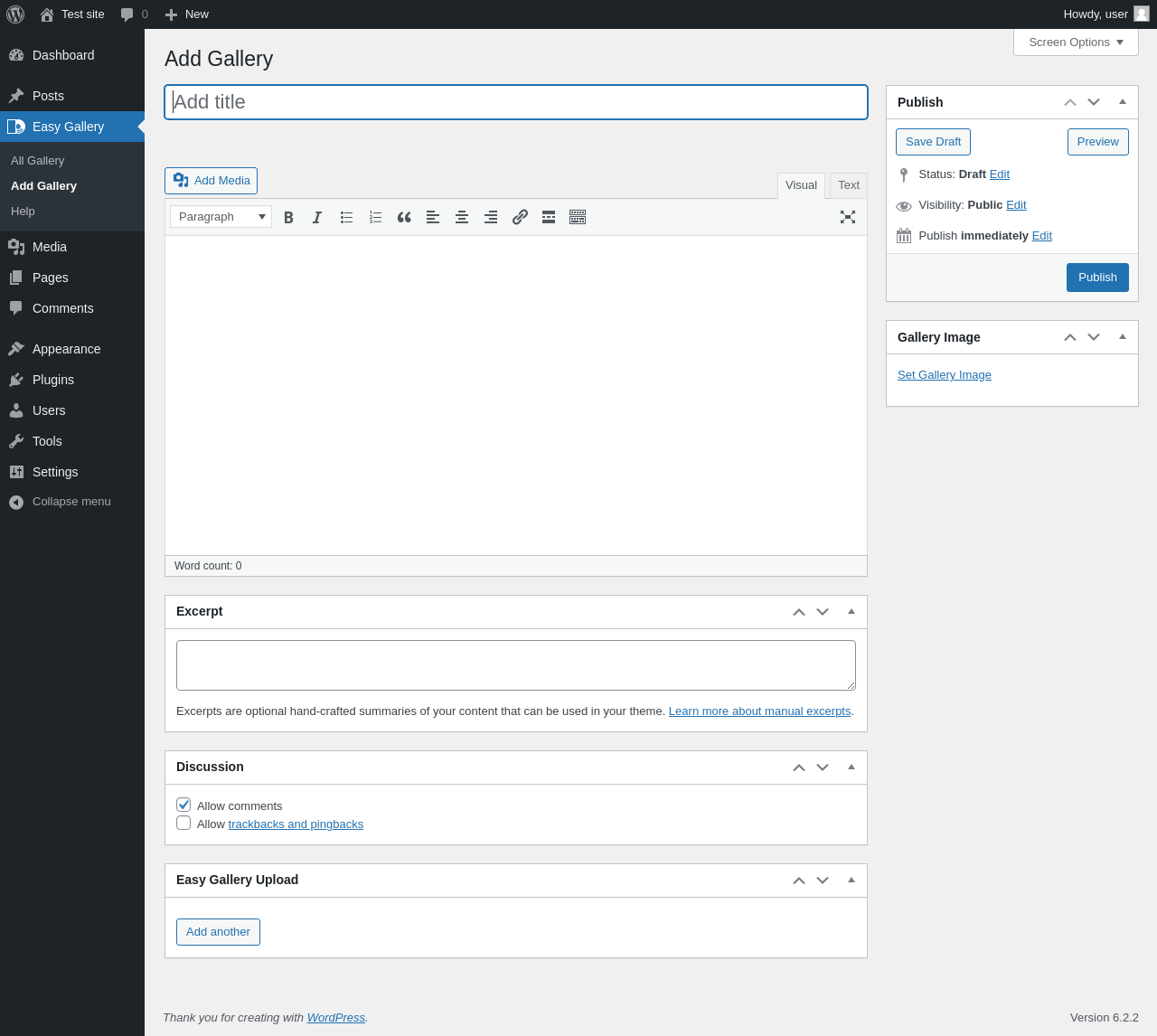Screen dimensions: 1157x1036
Task: Switch editor to the Text tab
Action: [849, 185]
